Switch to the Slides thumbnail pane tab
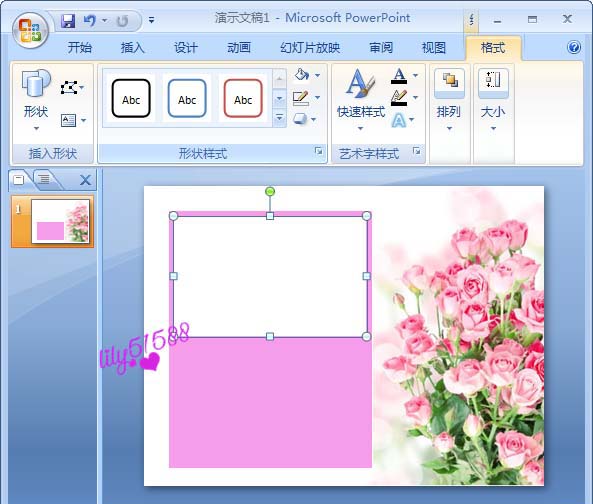 19,179
